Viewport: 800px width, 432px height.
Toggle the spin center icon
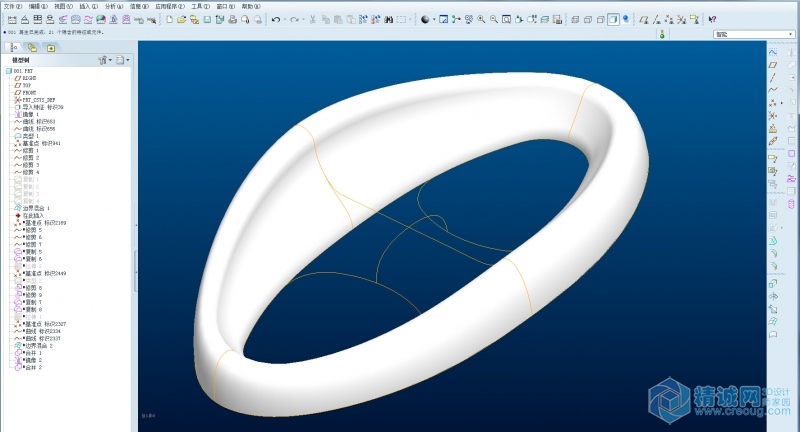[x=456, y=19]
